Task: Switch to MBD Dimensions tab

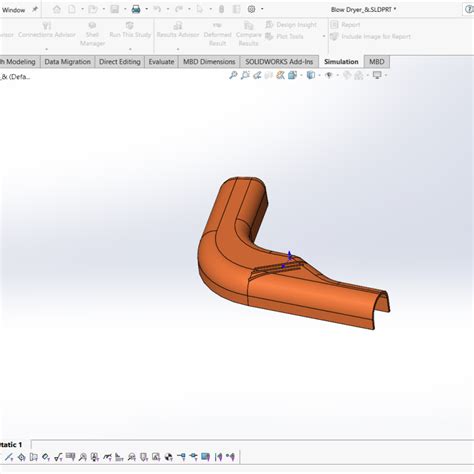Action: (x=209, y=62)
